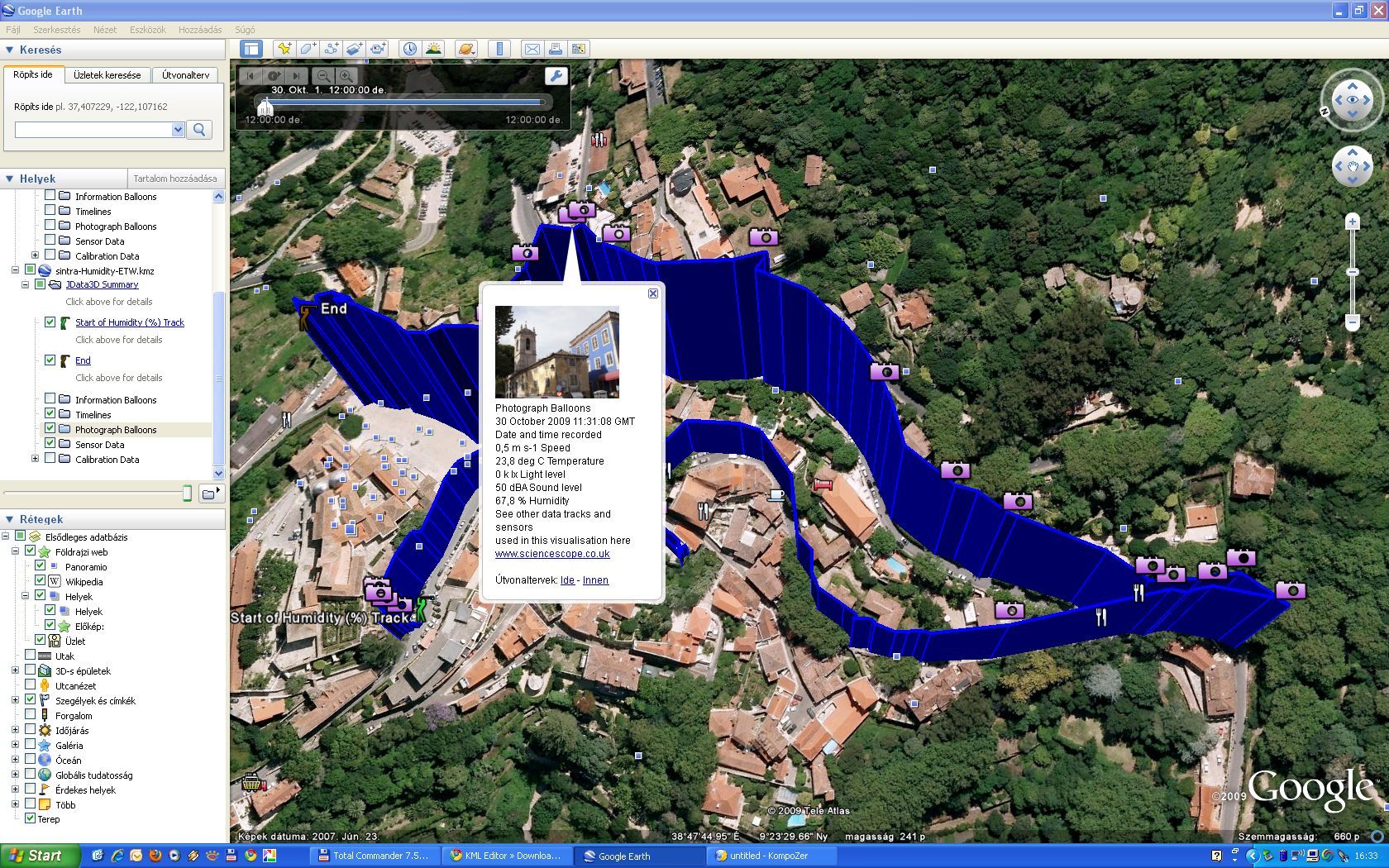The height and width of the screenshot is (868, 1389).
Task: Expand the Időjárás layer tree node
Action: (x=15, y=730)
